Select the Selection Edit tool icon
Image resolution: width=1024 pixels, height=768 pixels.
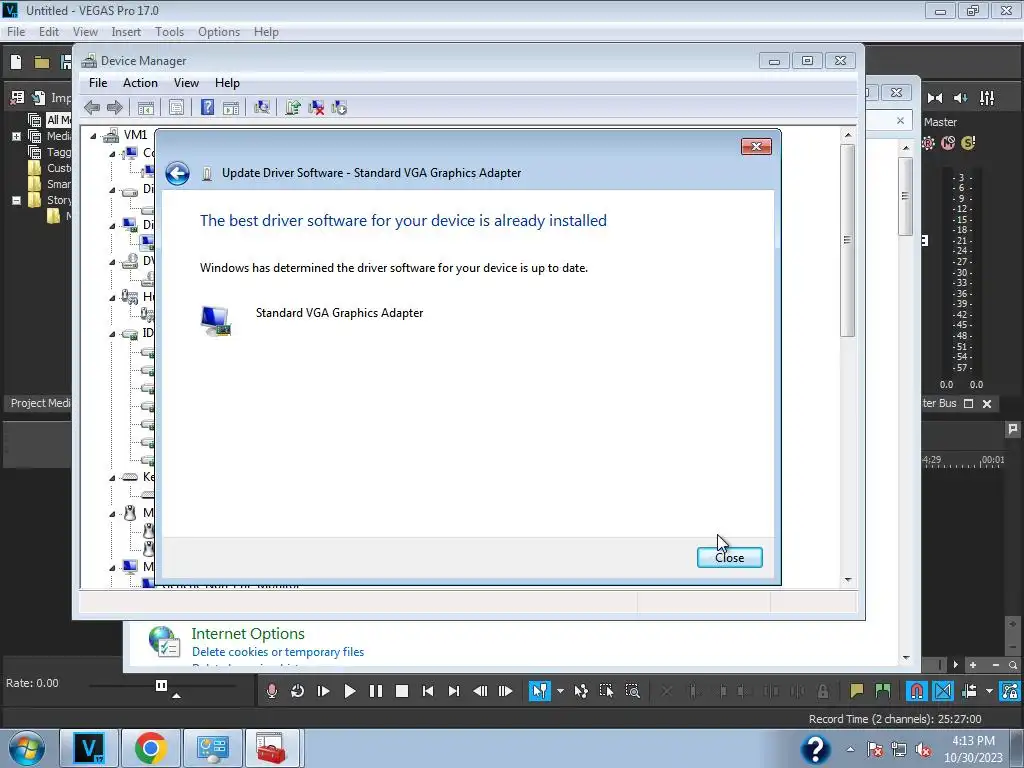click(x=606, y=691)
